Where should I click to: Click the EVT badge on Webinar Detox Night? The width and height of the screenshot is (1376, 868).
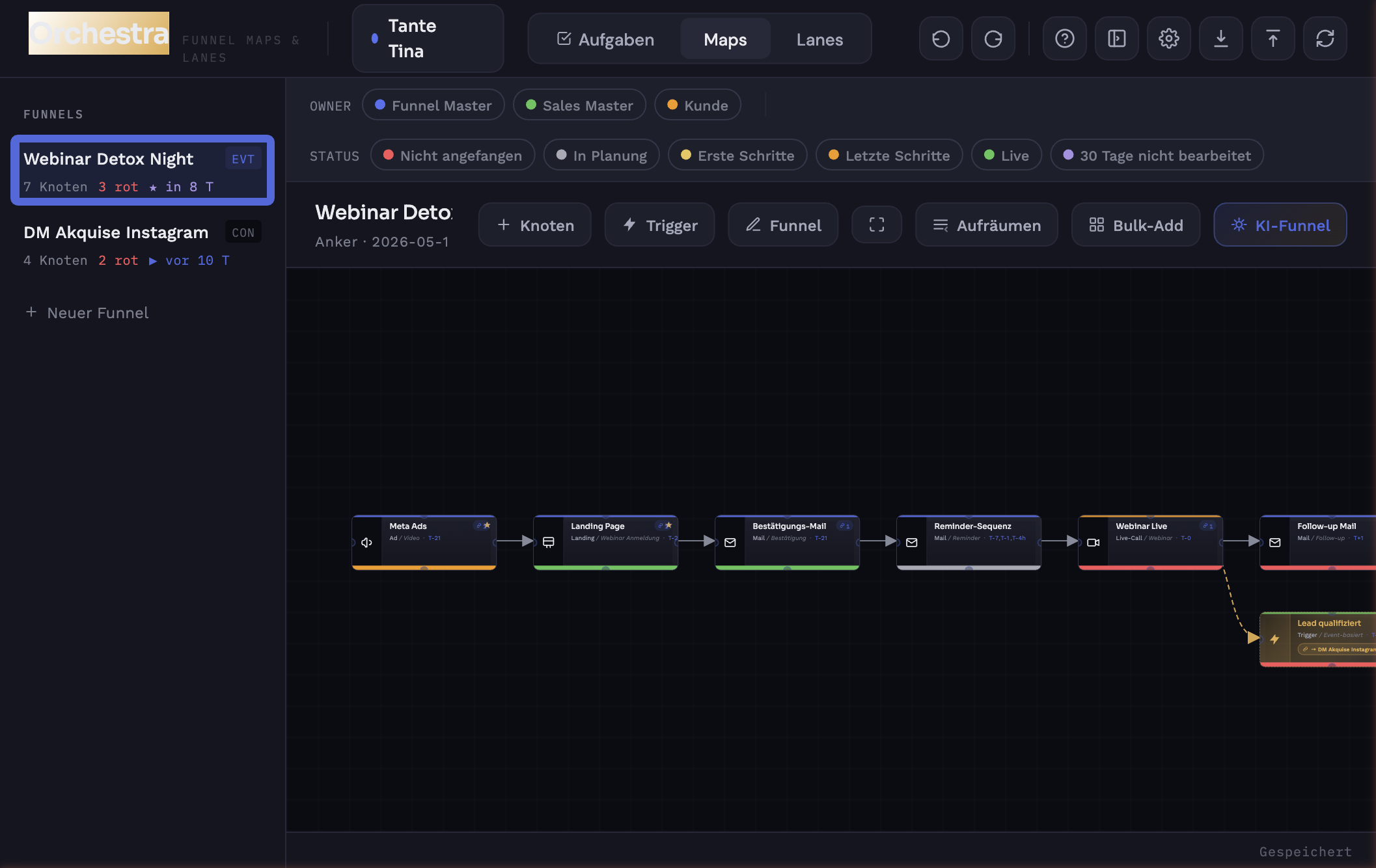pos(243,159)
